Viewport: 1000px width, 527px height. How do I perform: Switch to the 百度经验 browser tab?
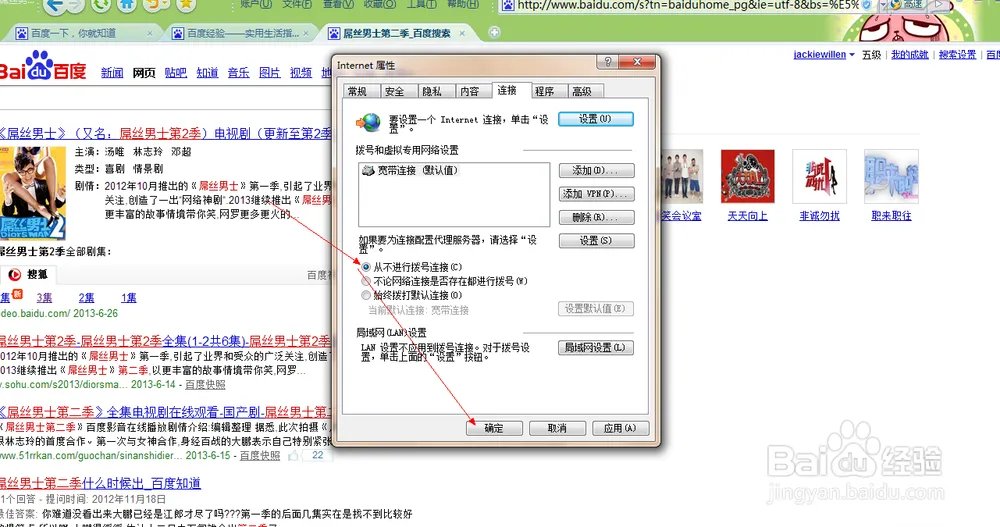pos(237,33)
